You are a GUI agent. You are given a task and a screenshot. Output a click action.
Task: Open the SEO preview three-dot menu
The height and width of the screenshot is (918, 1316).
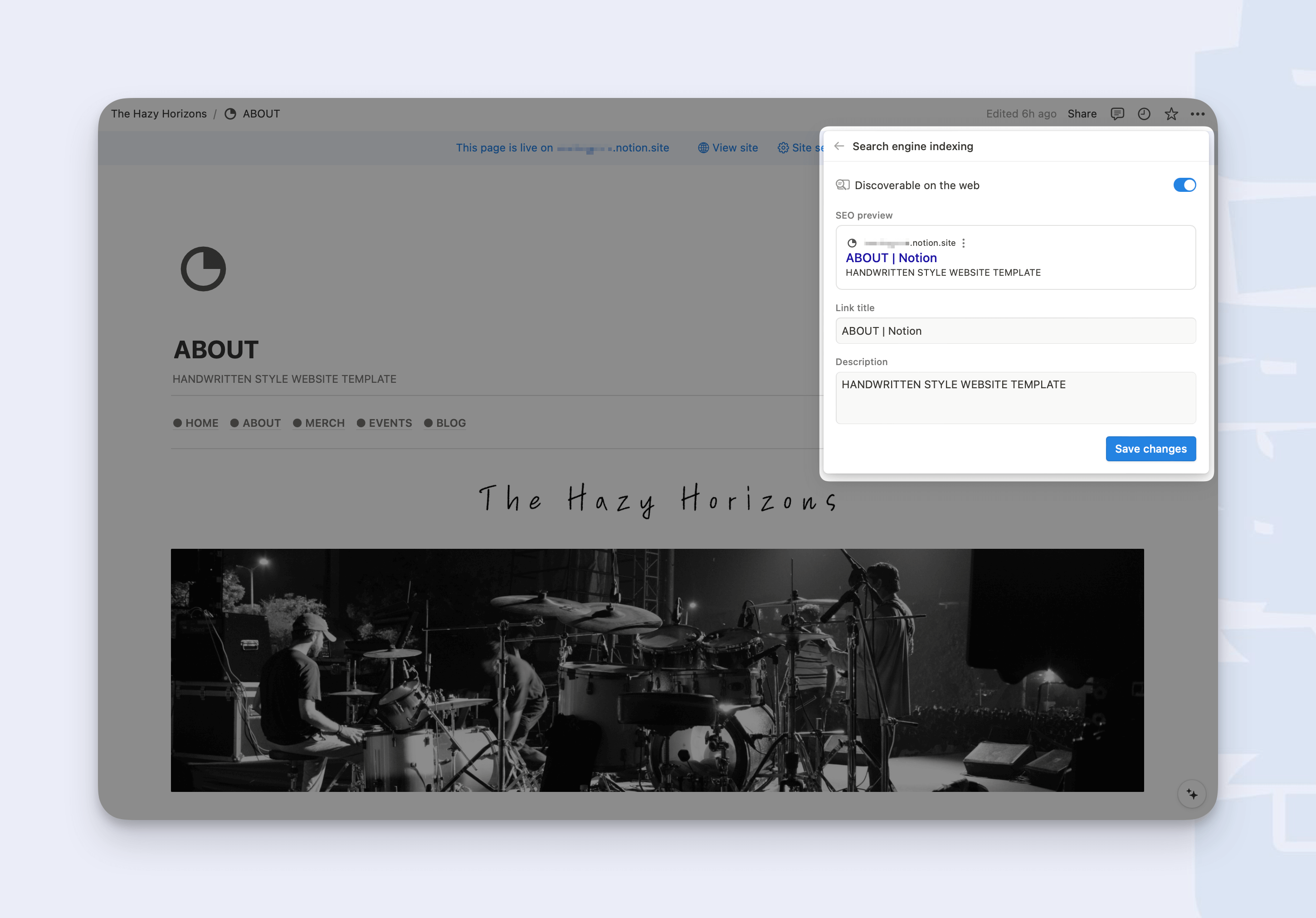pos(964,243)
